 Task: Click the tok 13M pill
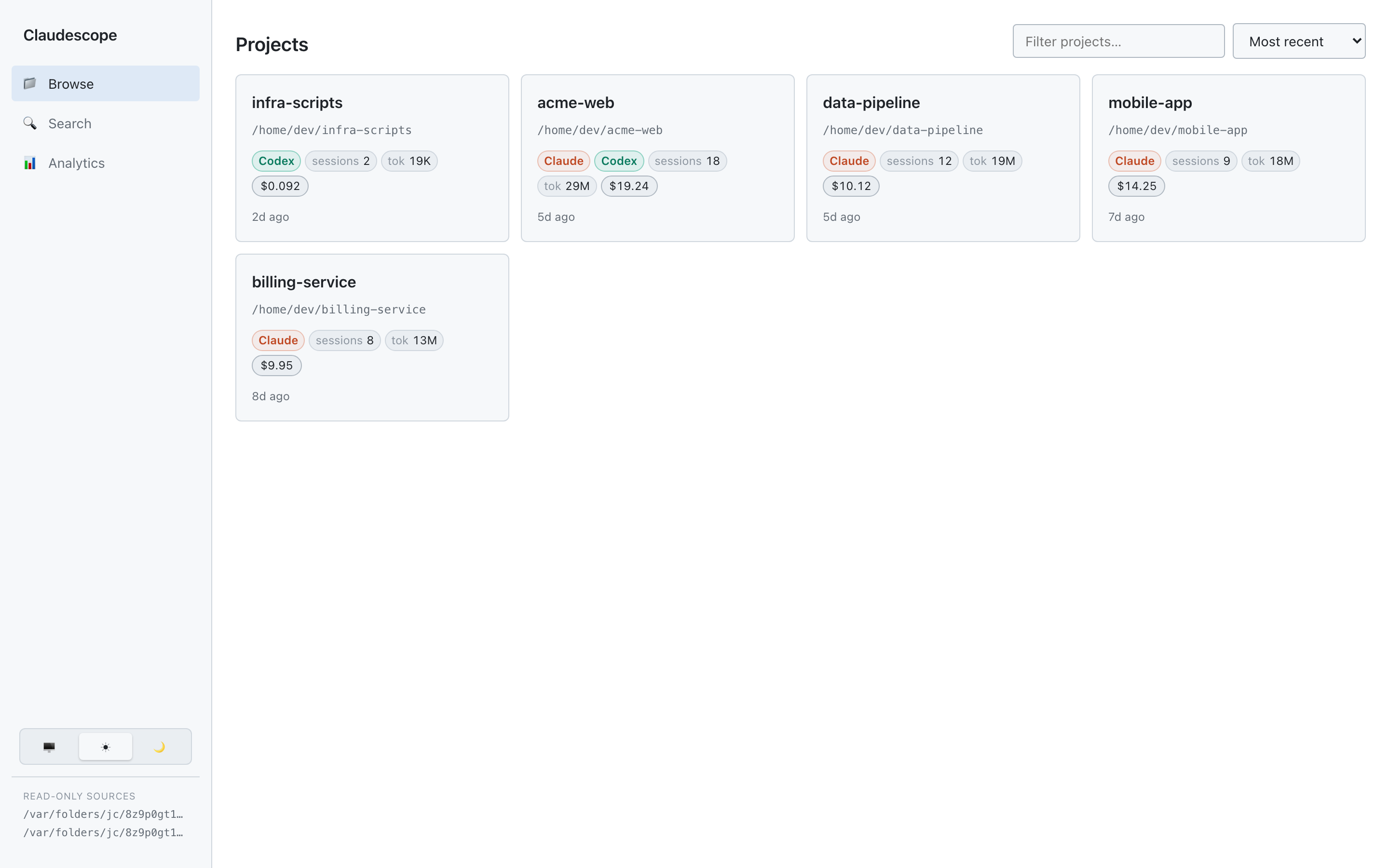point(414,340)
